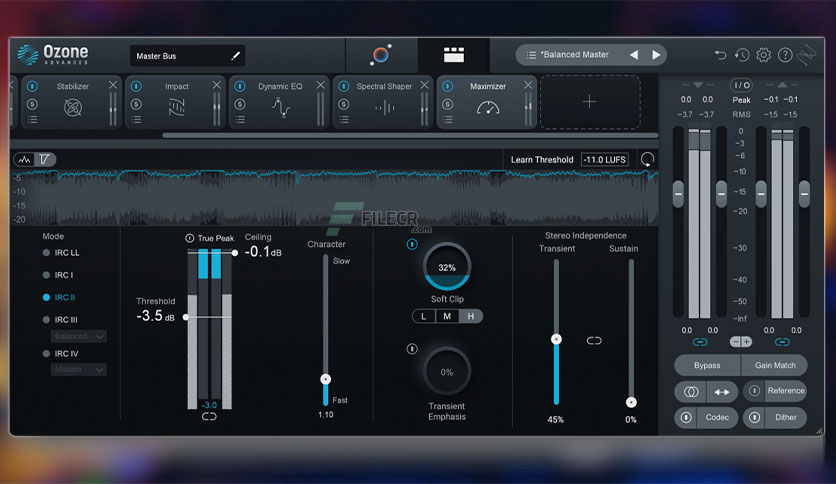836x484 pixels.
Task: Click the Ceiling slider handle
Action: tap(235, 253)
